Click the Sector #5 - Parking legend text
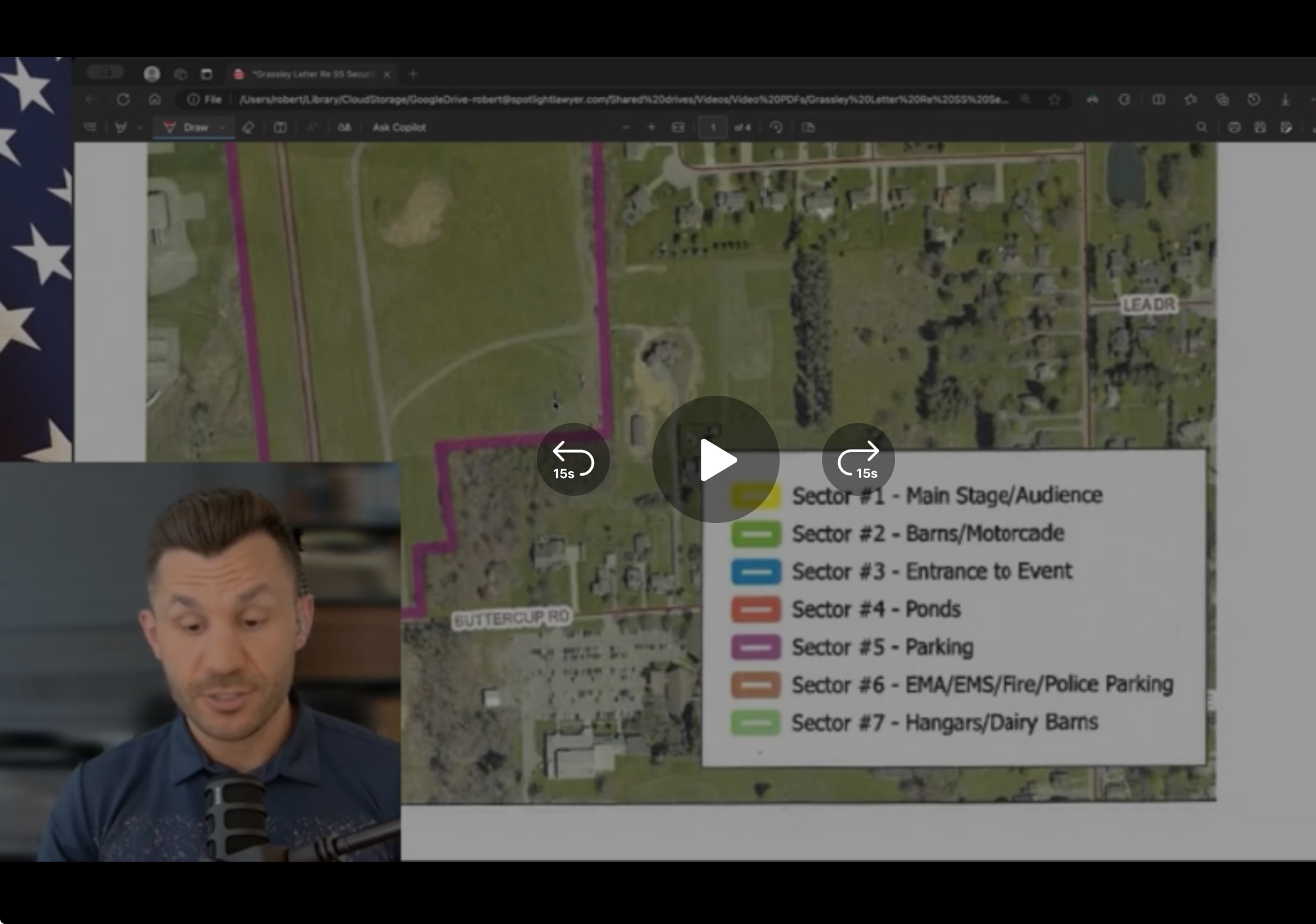The image size is (1316, 924). pyautogui.click(x=883, y=647)
